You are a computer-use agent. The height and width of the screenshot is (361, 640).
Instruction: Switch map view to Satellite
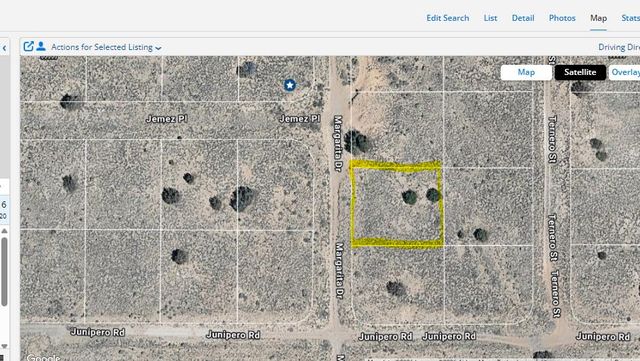pos(580,72)
